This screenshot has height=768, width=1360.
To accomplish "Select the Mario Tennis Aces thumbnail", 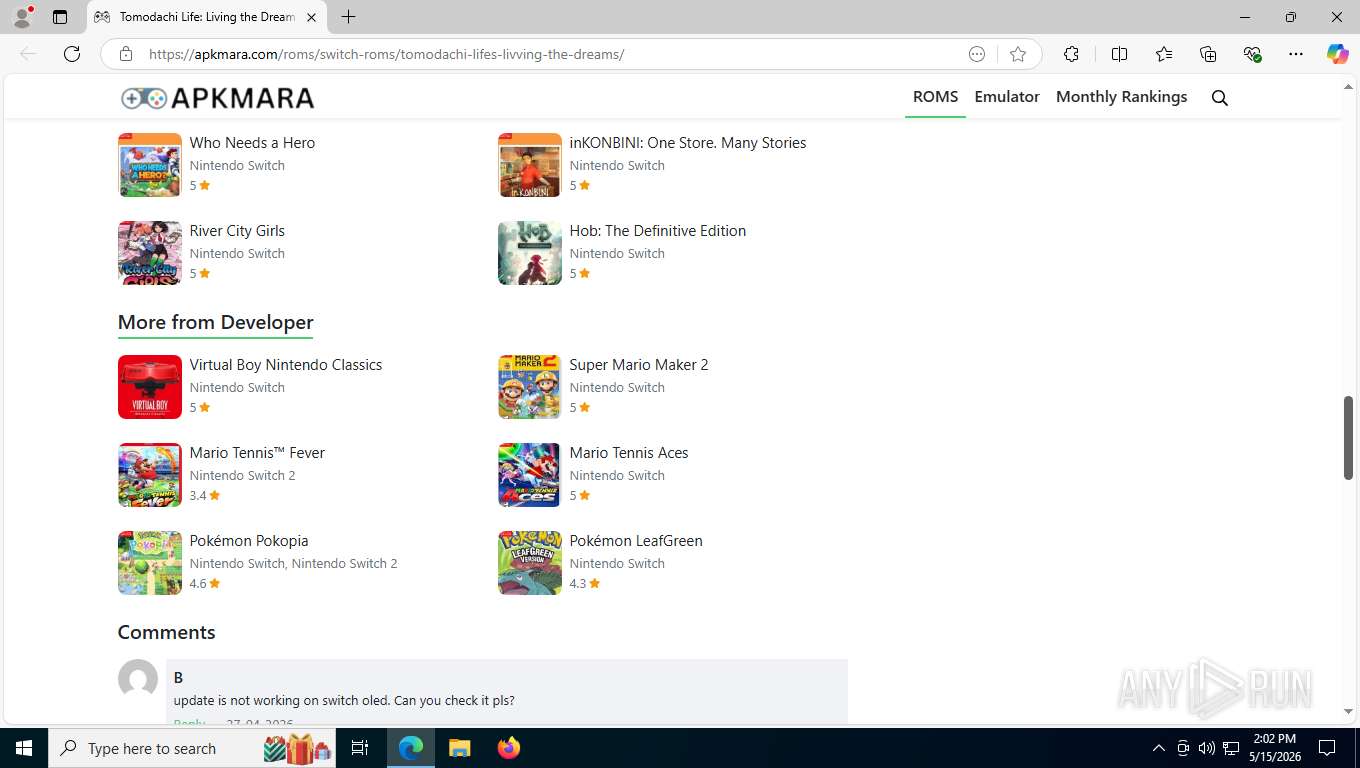I will pyautogui.click(x=530, y=475).
